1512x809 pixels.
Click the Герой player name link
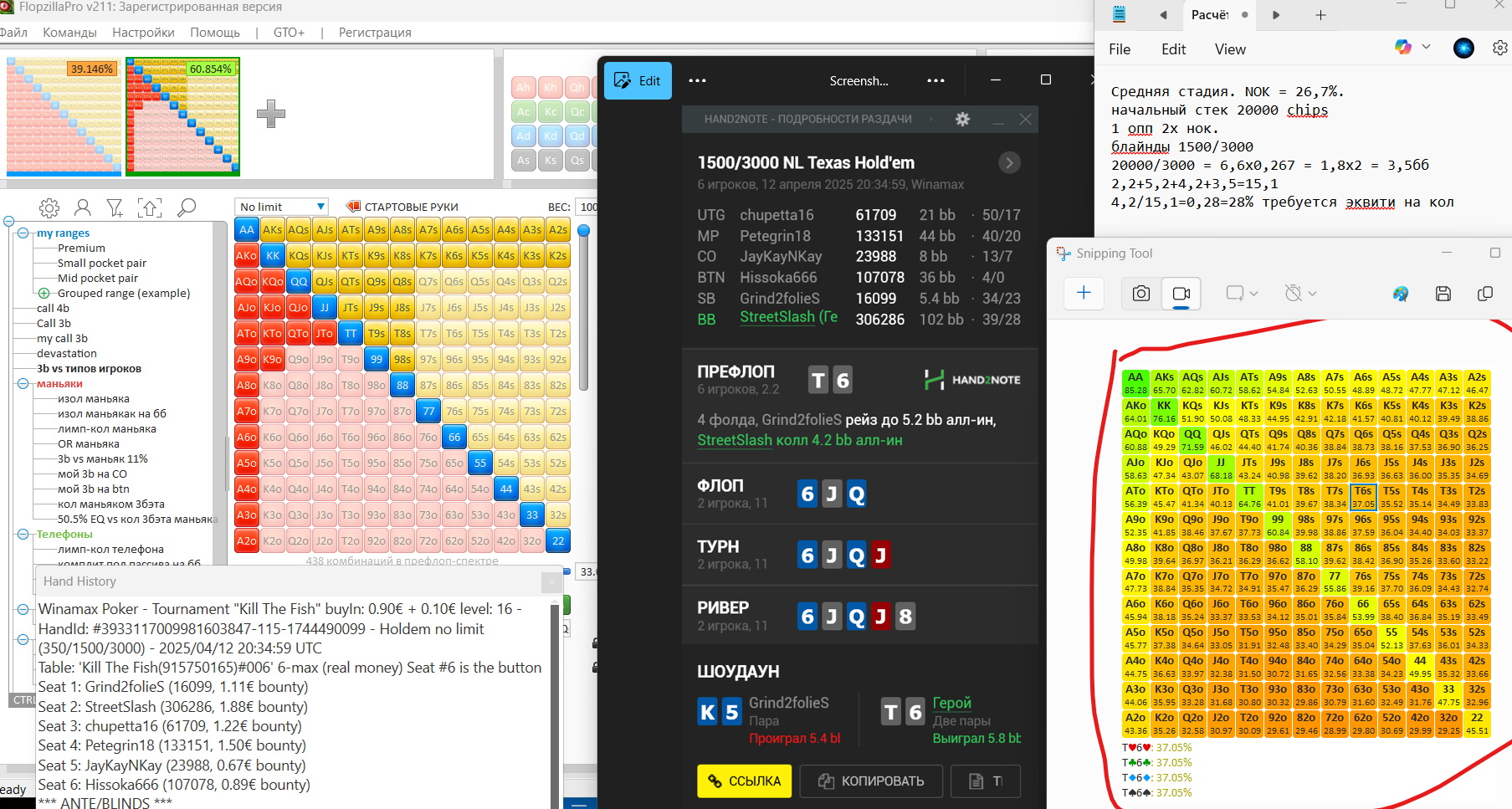(x=952, y=703)
